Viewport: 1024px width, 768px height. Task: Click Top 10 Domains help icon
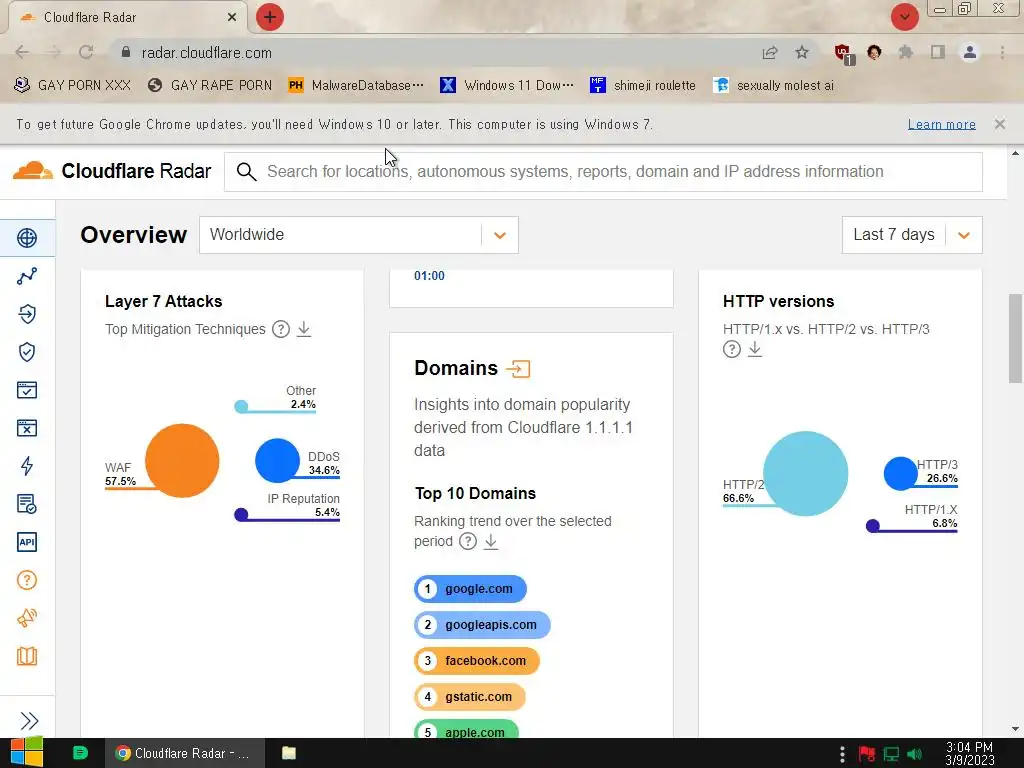pos(468,541)
